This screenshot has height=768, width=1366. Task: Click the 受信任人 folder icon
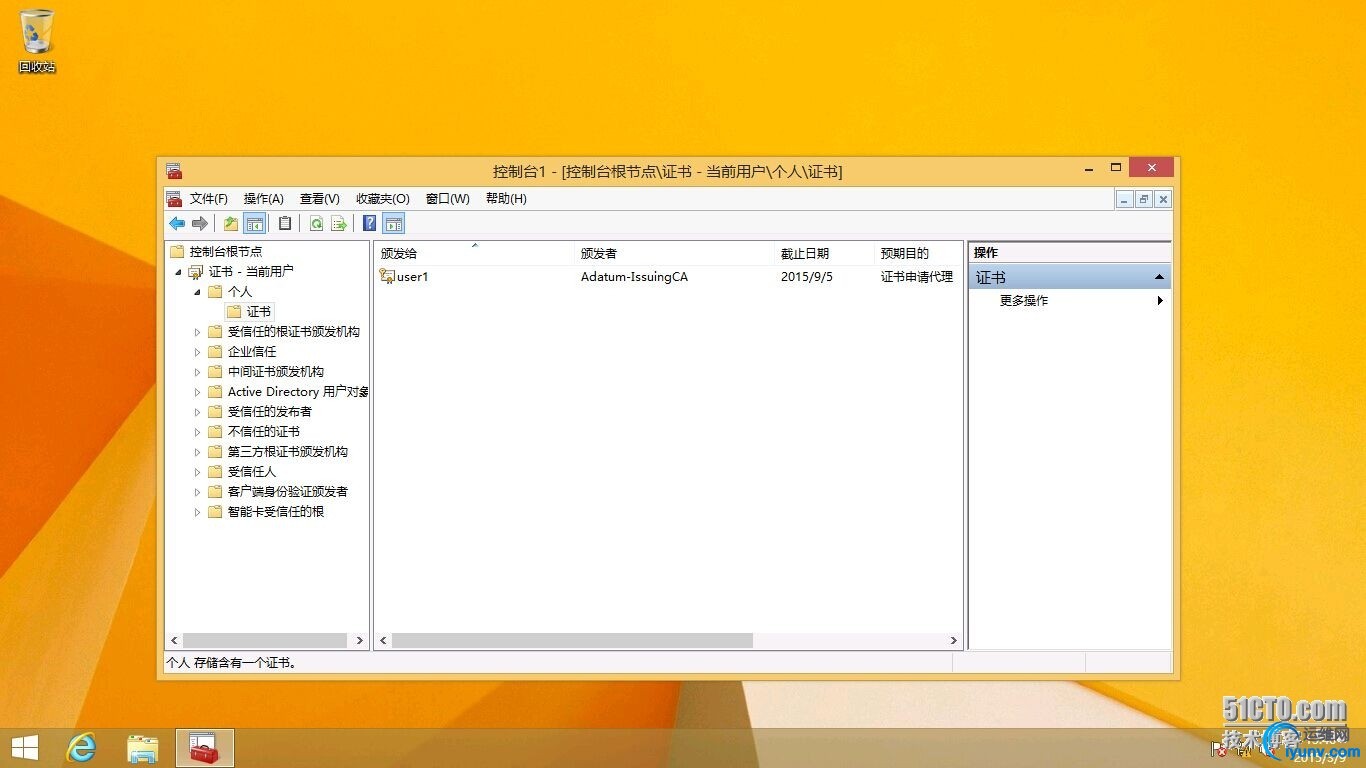pos(215,472)
